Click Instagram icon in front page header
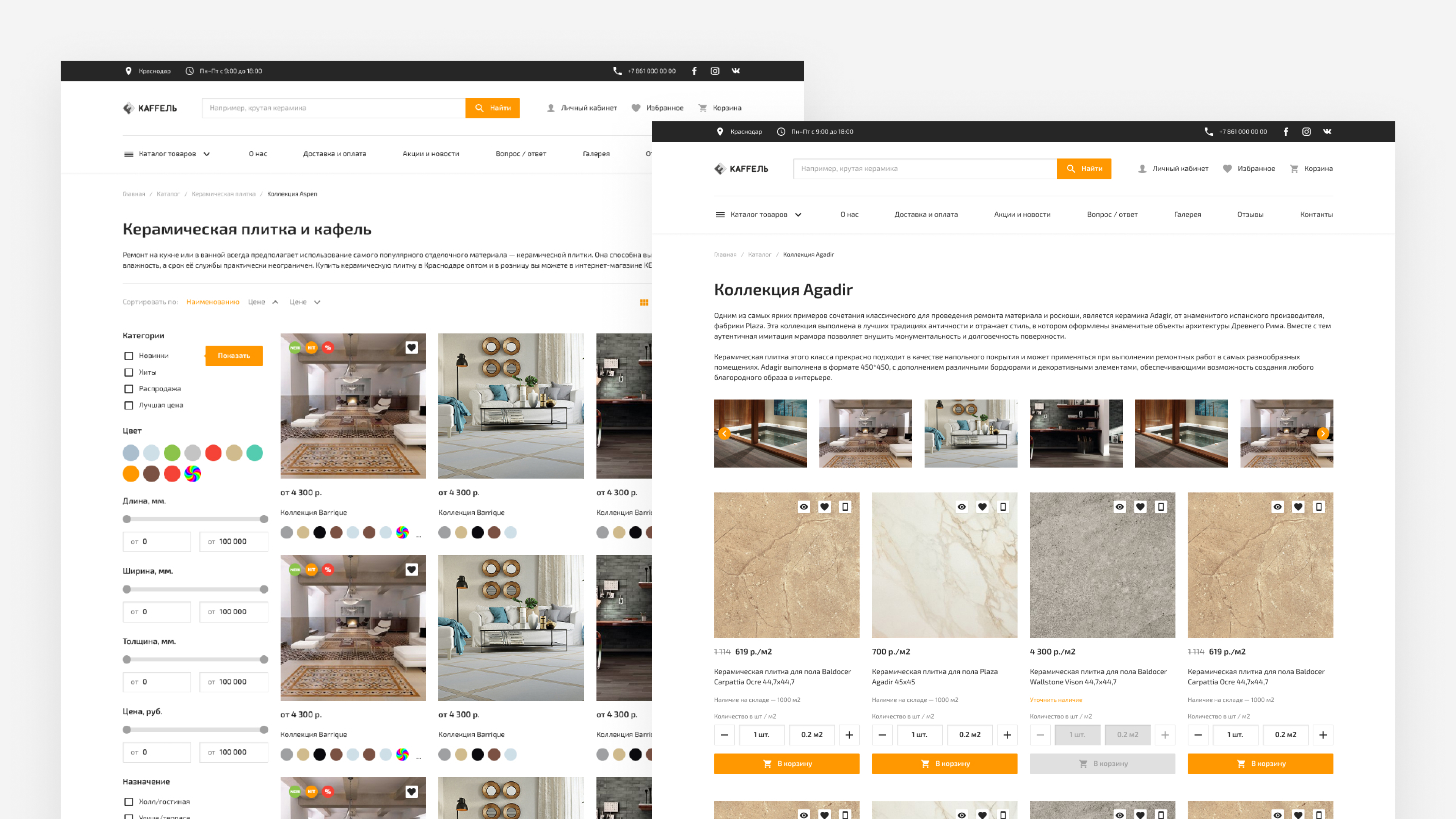The width and height of the screenshot is (1456, 819). [x=1306, y=132]
